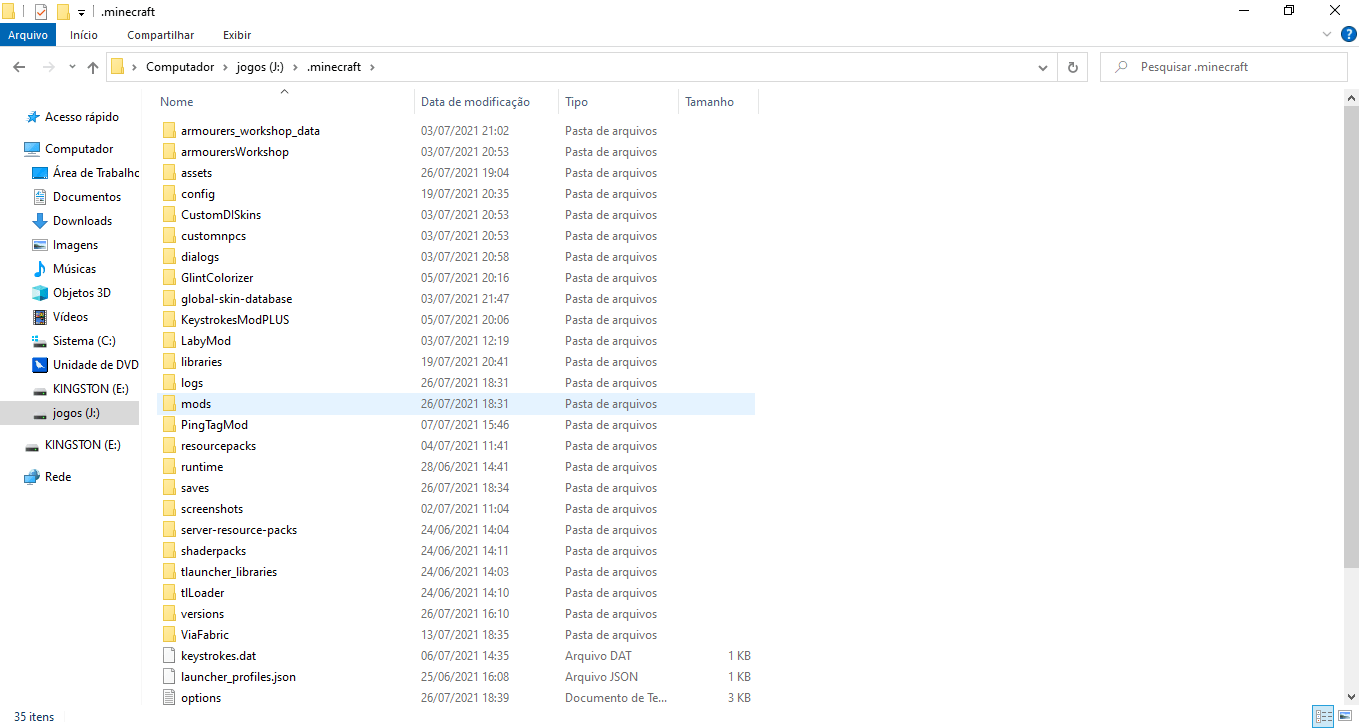Select the GlintColorizer folder icon
Image resolution: width=1359 pixels, height=728 pixels.
pos(168,278)
